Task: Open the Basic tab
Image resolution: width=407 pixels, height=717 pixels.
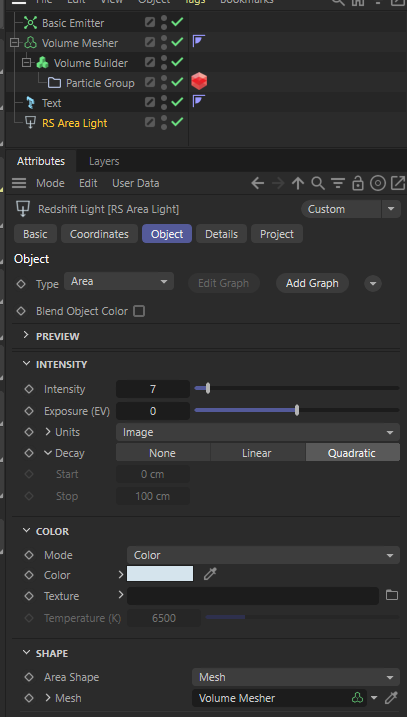Action: click(x=35, y=234)
